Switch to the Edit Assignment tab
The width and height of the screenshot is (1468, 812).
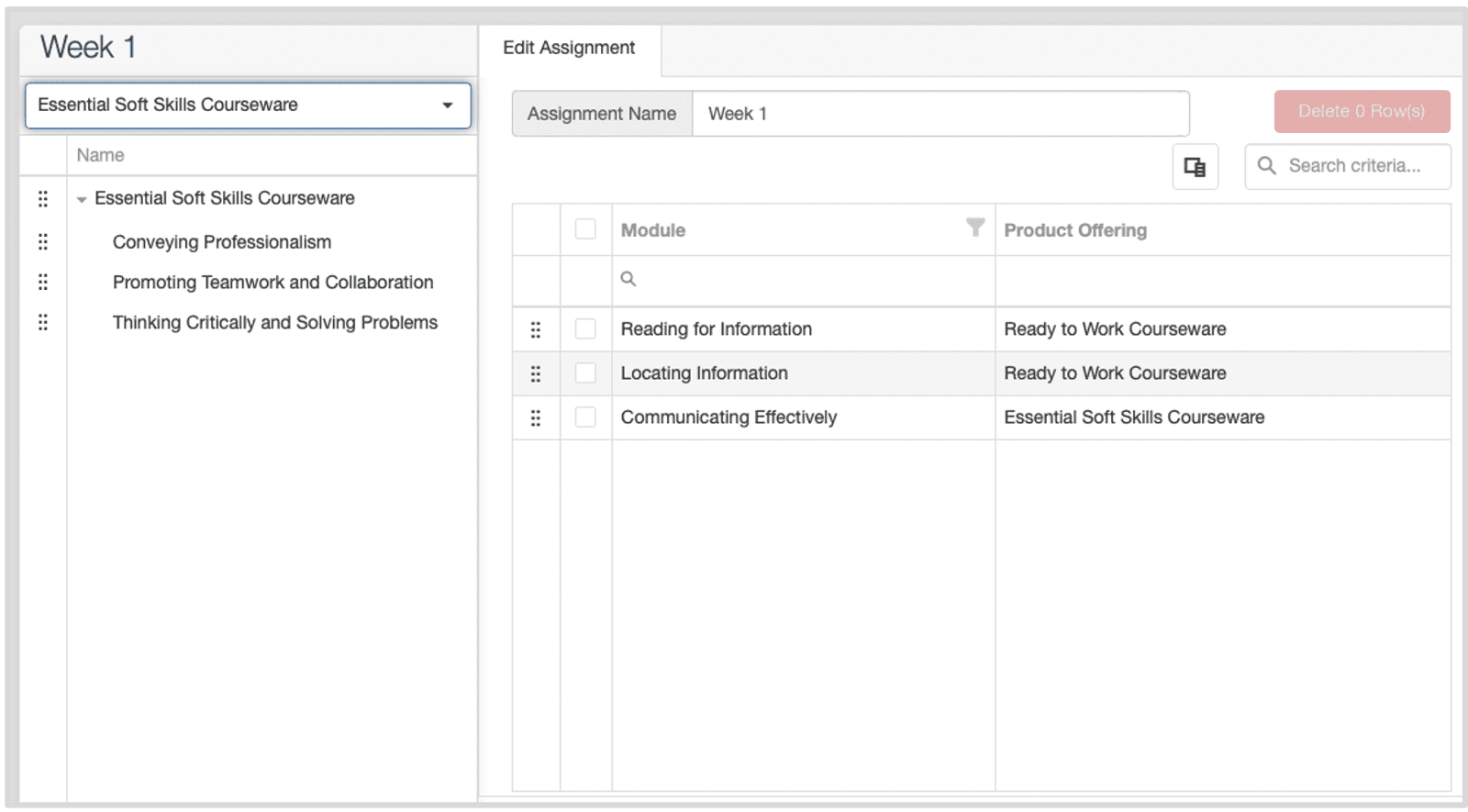point(569,49)
